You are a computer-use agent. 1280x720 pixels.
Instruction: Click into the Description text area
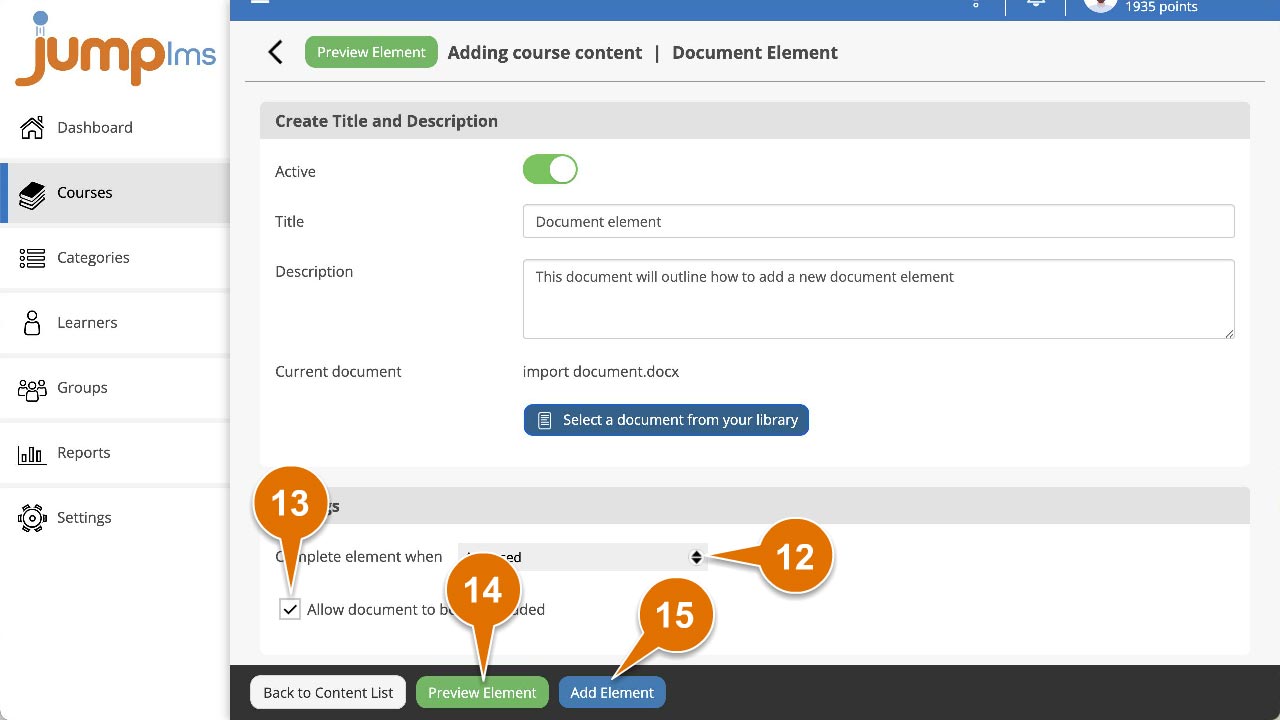tap(878, 299)
